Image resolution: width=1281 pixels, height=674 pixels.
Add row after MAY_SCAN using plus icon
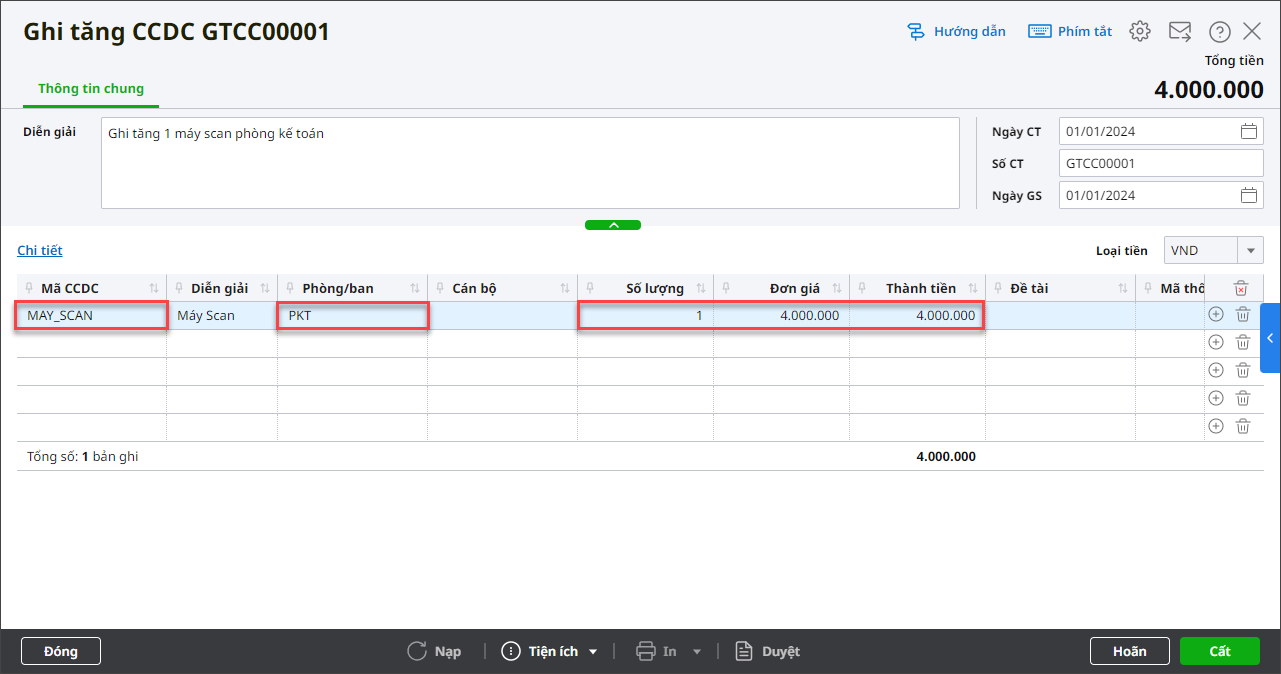1216,314
